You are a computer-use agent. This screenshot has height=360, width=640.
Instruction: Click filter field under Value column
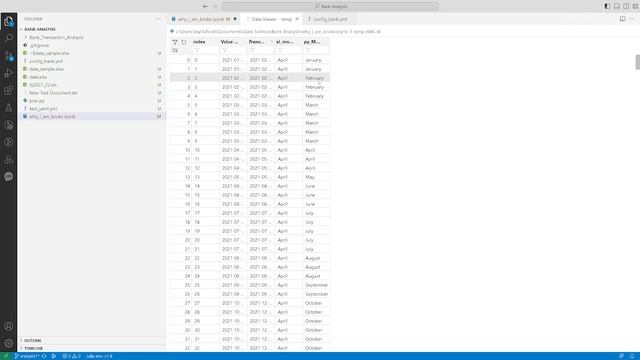(233, 51)
